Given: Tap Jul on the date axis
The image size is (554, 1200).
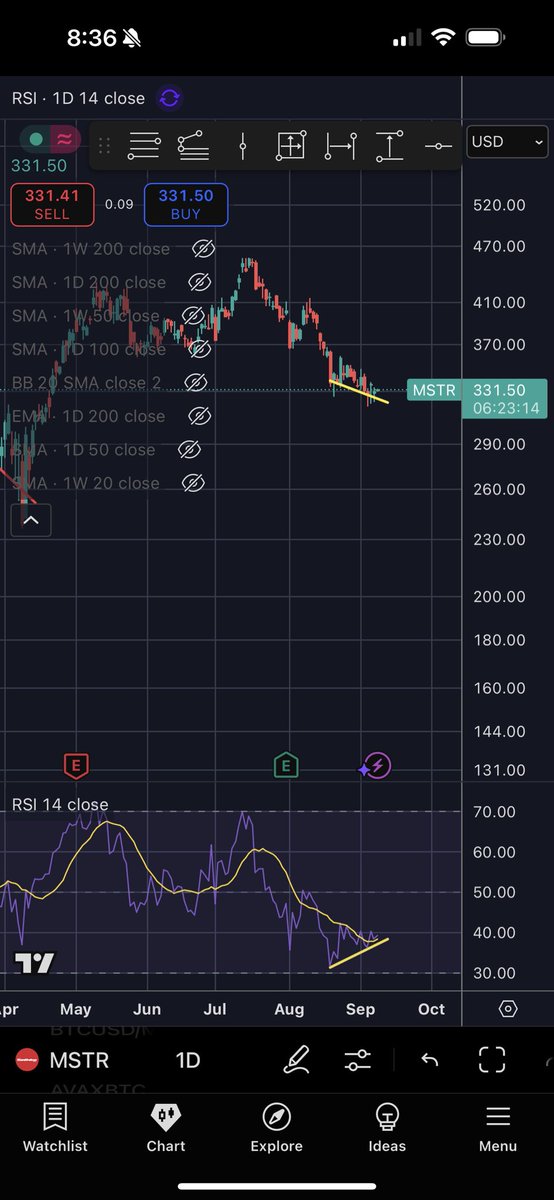Looking at the screenshot, I should click(217, 1009).
